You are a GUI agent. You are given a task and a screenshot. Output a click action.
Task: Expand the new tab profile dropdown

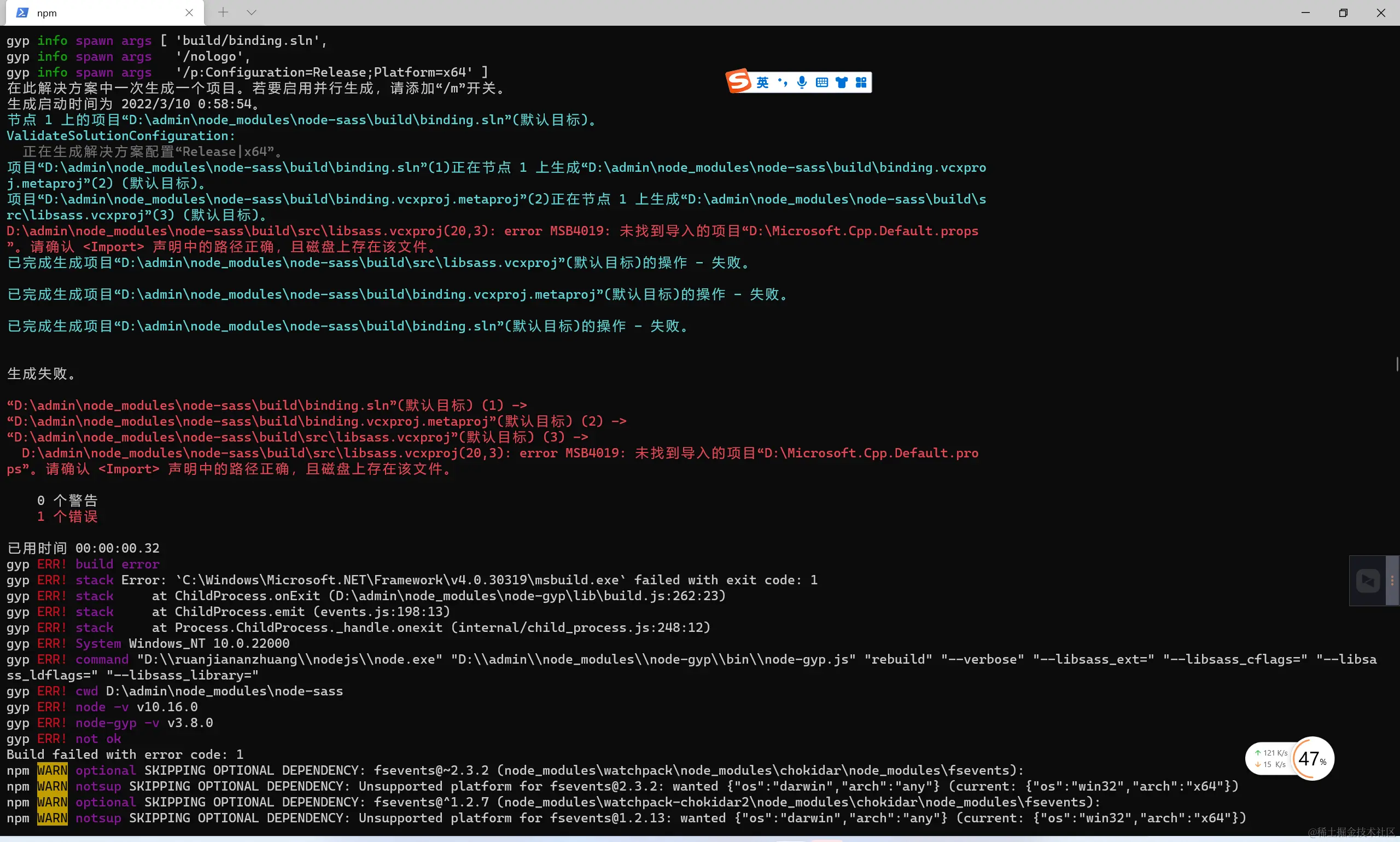click(252, 13)
